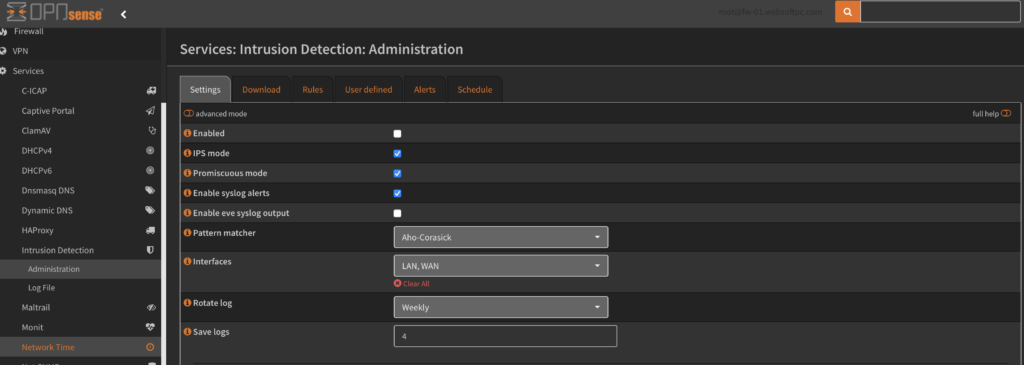Click the VPN globe icon
This screenshot has width=1024, height=365.
(3, 51)
